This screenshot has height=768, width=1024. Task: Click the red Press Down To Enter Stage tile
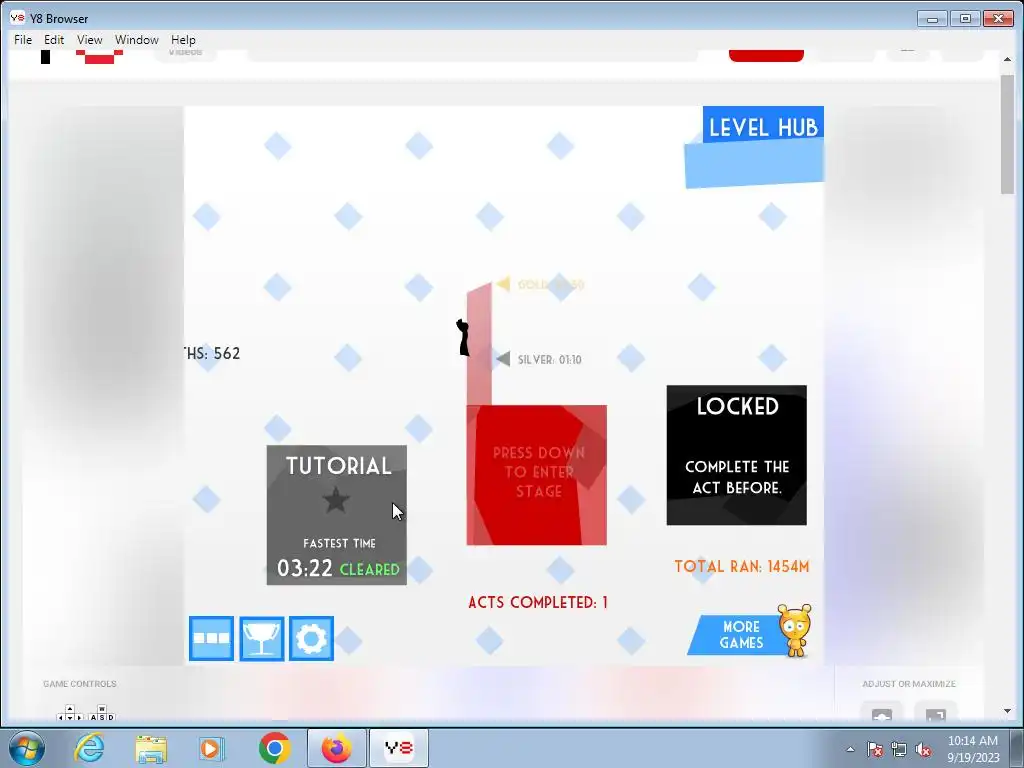pyautogui.click(x=536, y=475)
